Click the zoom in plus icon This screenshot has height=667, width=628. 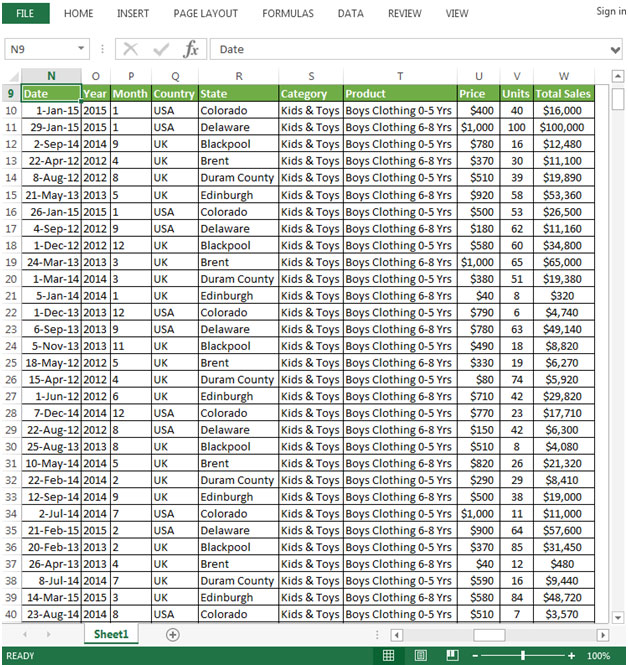click(x=571, y=656)
